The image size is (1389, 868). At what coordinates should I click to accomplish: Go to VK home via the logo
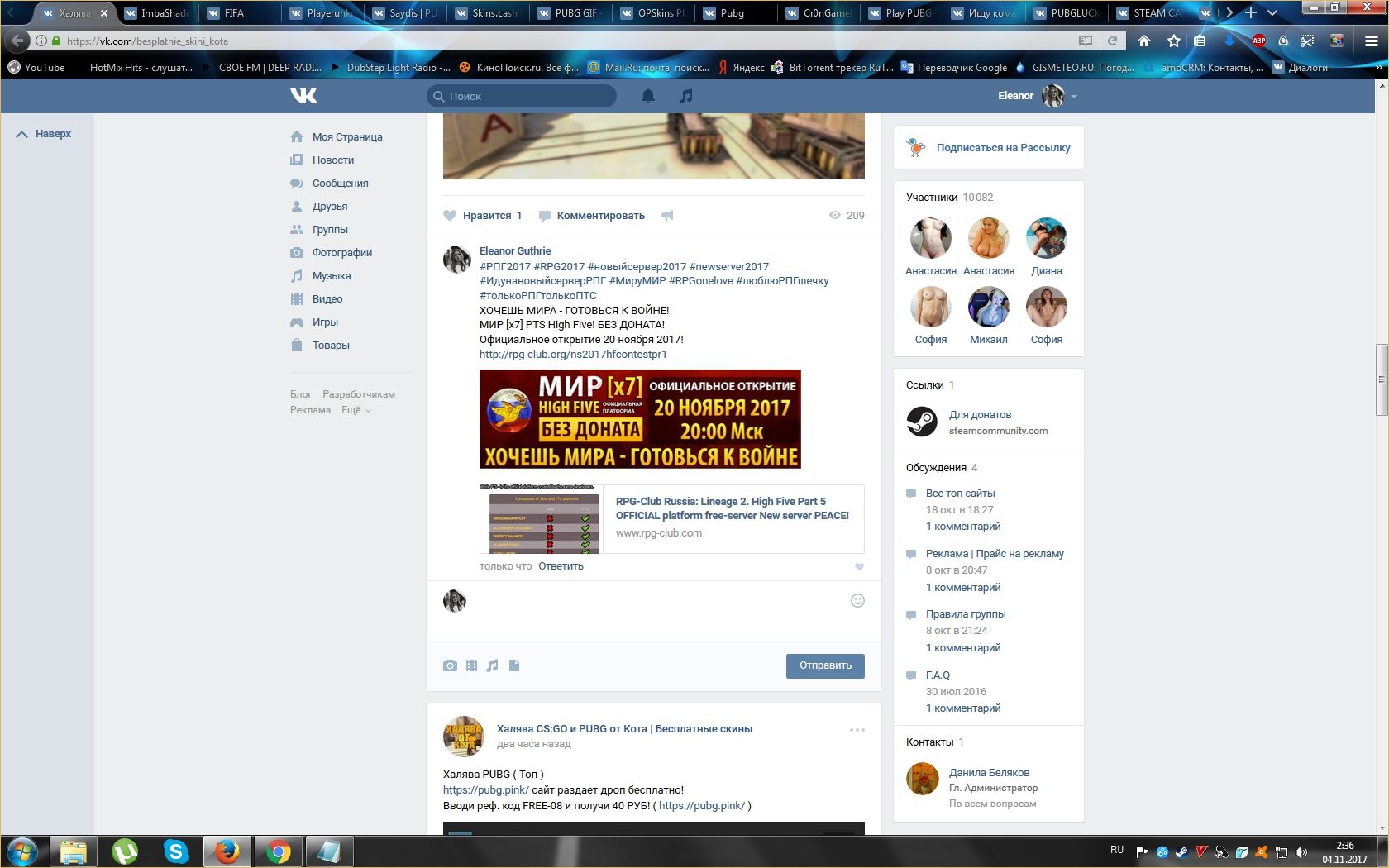click(x=303, y=96)
